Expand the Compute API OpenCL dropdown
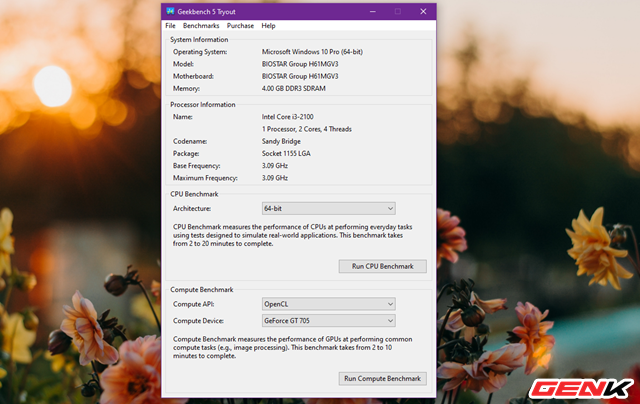 tap(329, 304)
